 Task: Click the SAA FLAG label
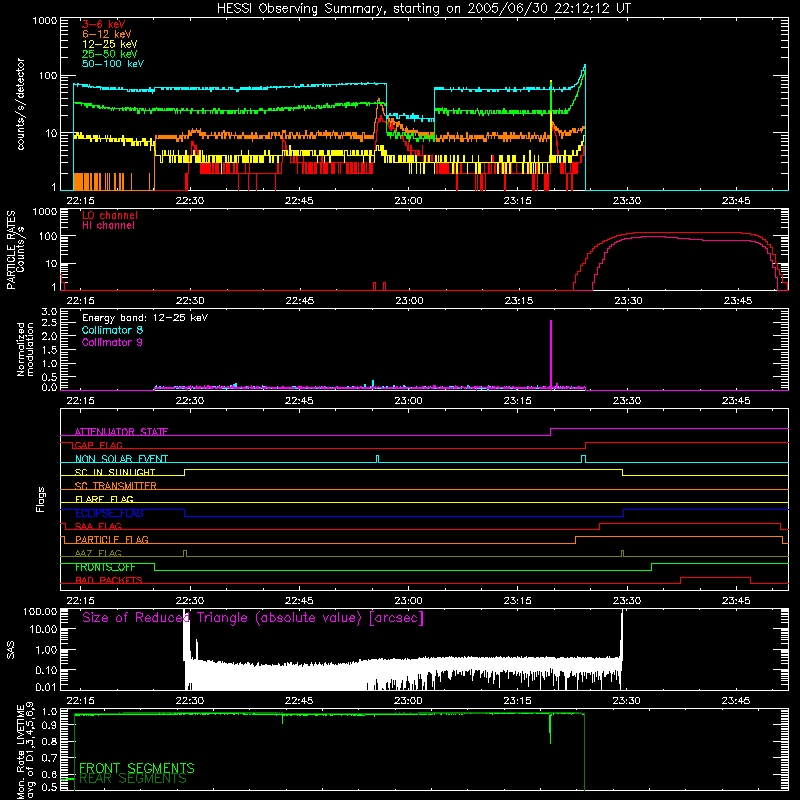point(98,526)
